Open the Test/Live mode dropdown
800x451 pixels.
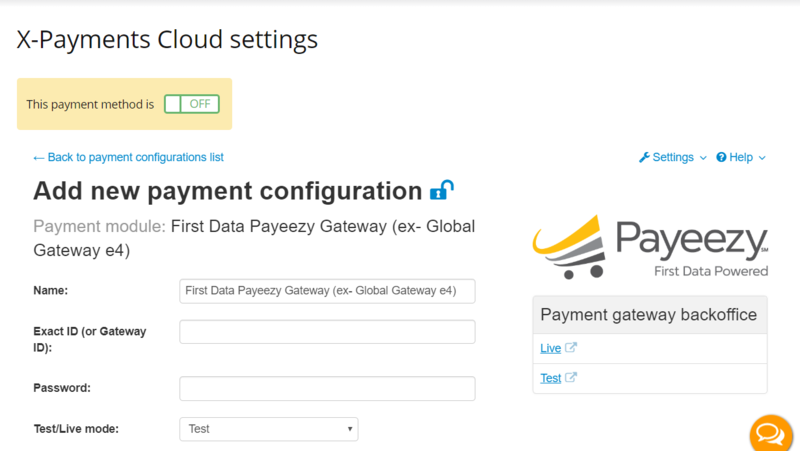pos(269,429)
